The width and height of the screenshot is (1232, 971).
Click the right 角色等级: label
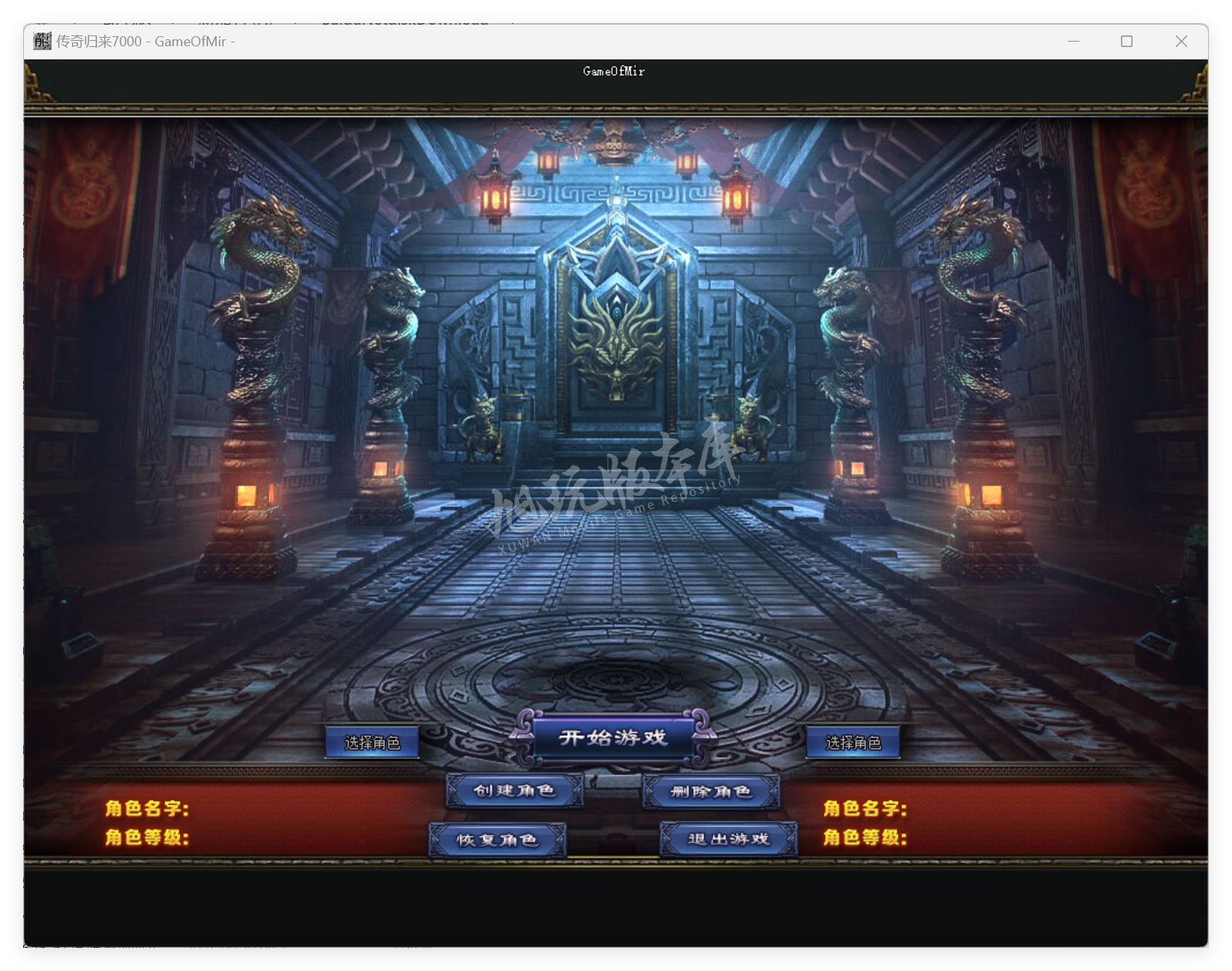click(x=865, y=837)
